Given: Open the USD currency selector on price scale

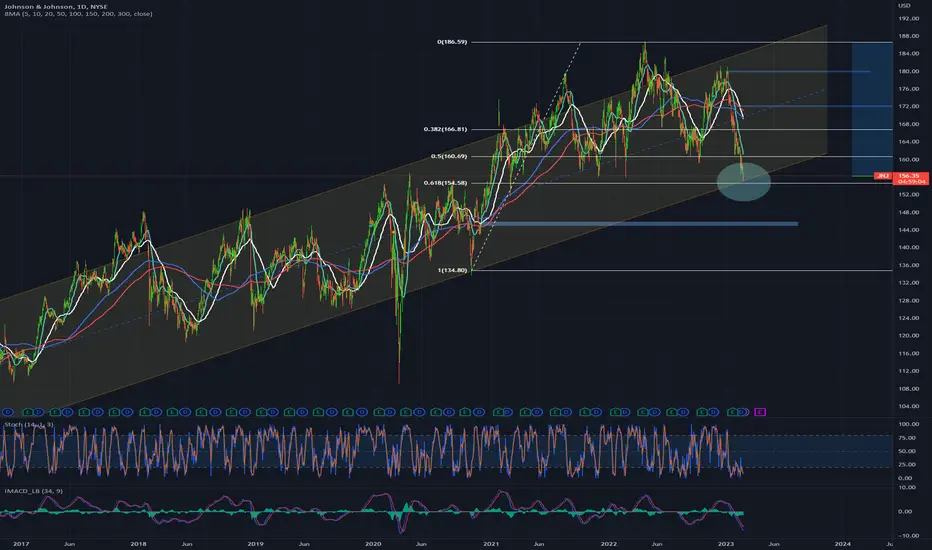Looking at the screenshot, I should coord(904,5).
